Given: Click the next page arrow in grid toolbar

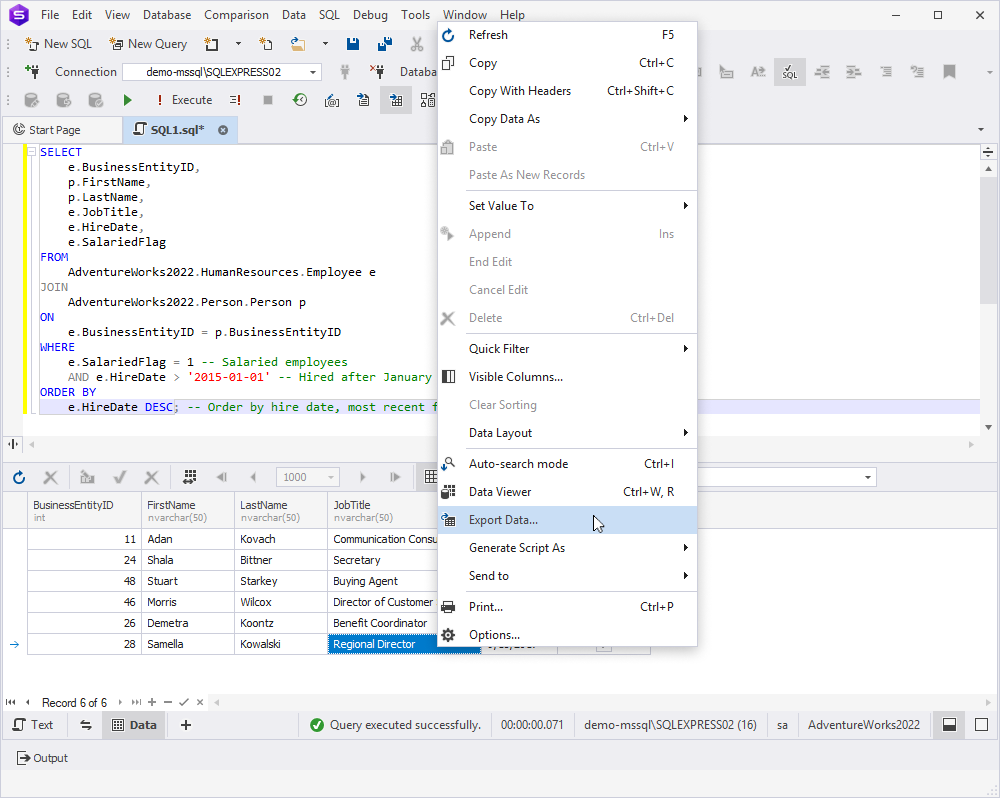Looking at the screenshot, I should tap(362, 477).
